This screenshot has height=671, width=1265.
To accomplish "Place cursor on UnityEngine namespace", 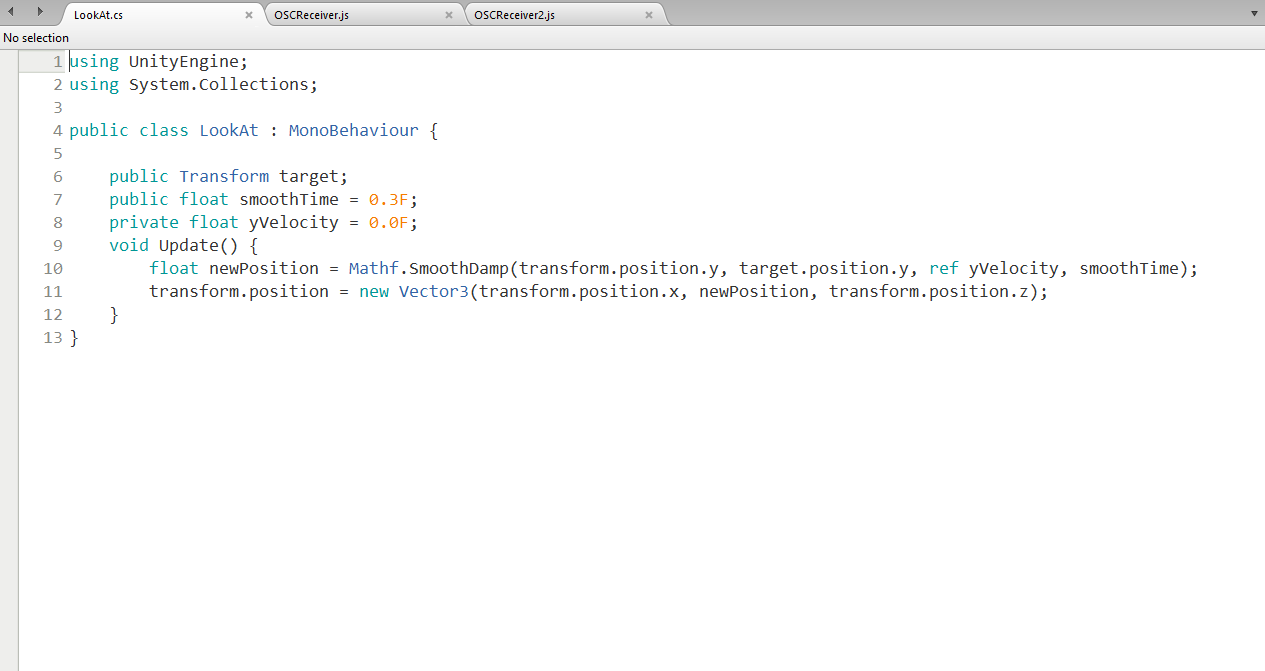I will coord(183,62).
